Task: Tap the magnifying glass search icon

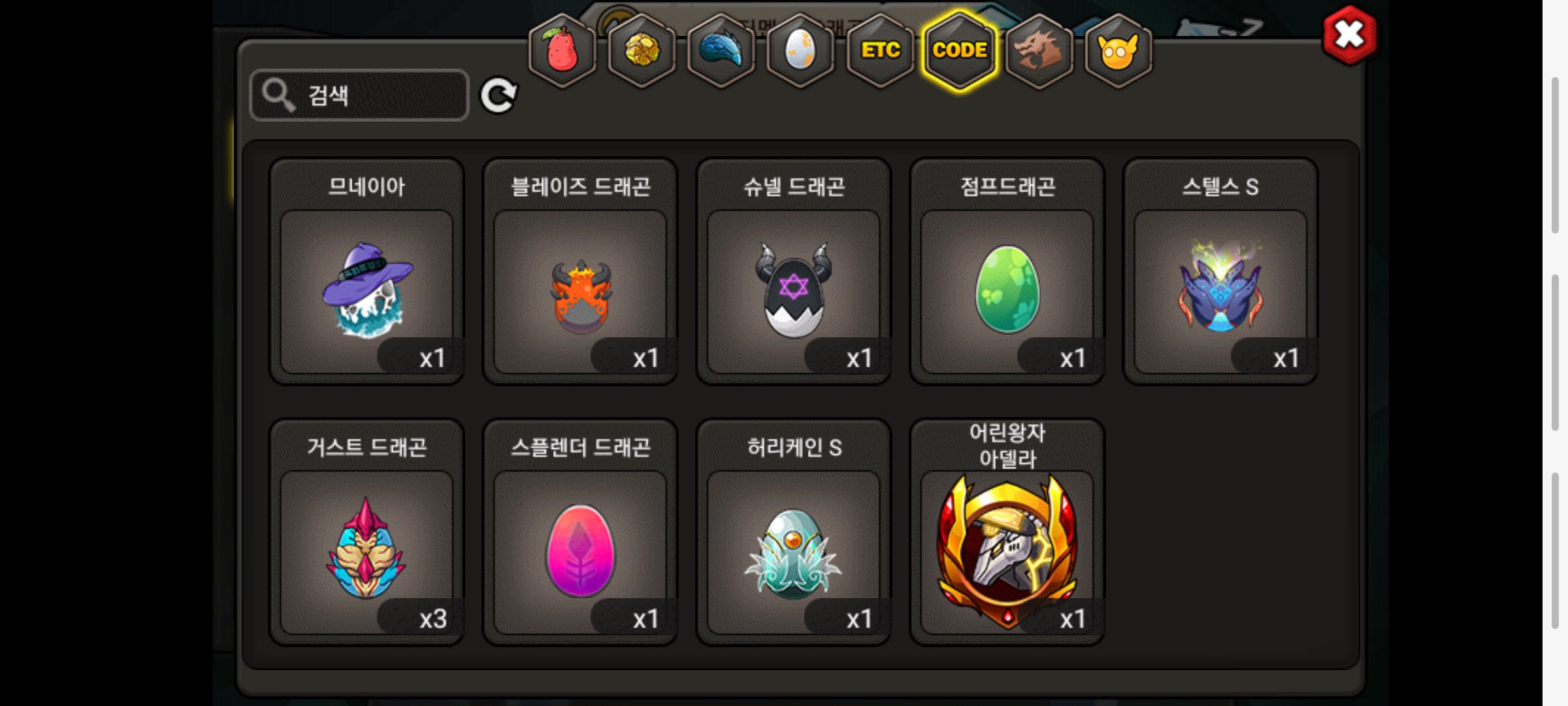Action: point(278,95)
